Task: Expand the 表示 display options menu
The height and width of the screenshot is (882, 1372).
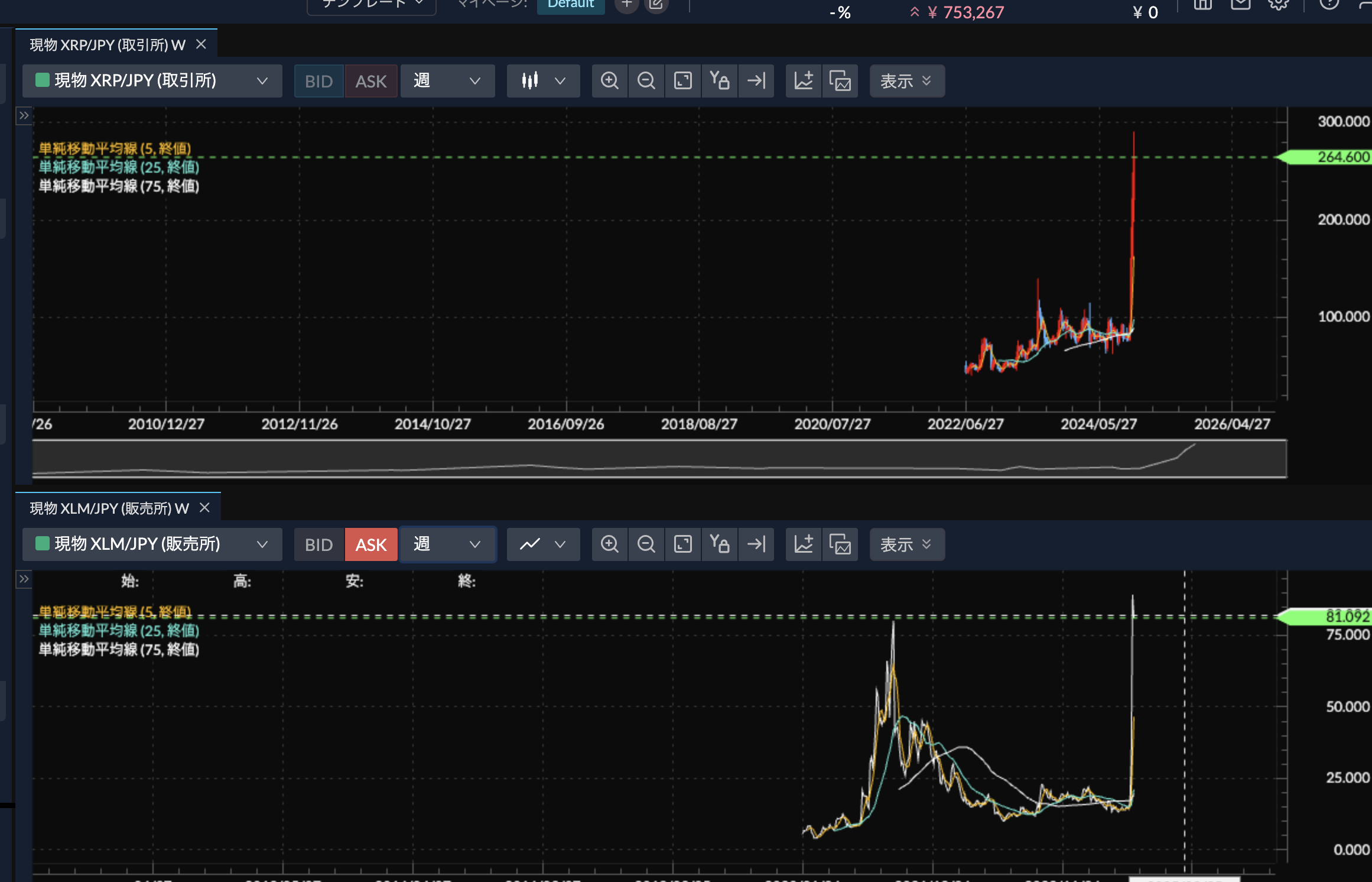Action: pos(906,81)
